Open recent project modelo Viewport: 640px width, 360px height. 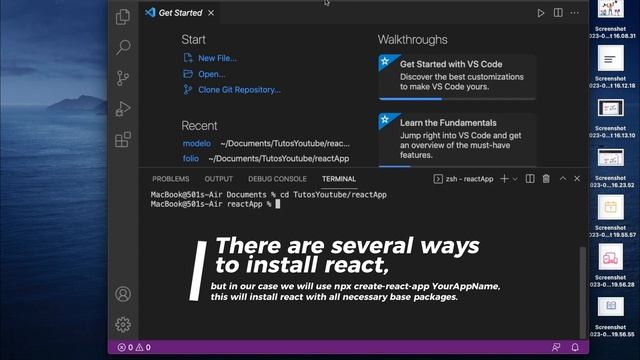[197, 143]
